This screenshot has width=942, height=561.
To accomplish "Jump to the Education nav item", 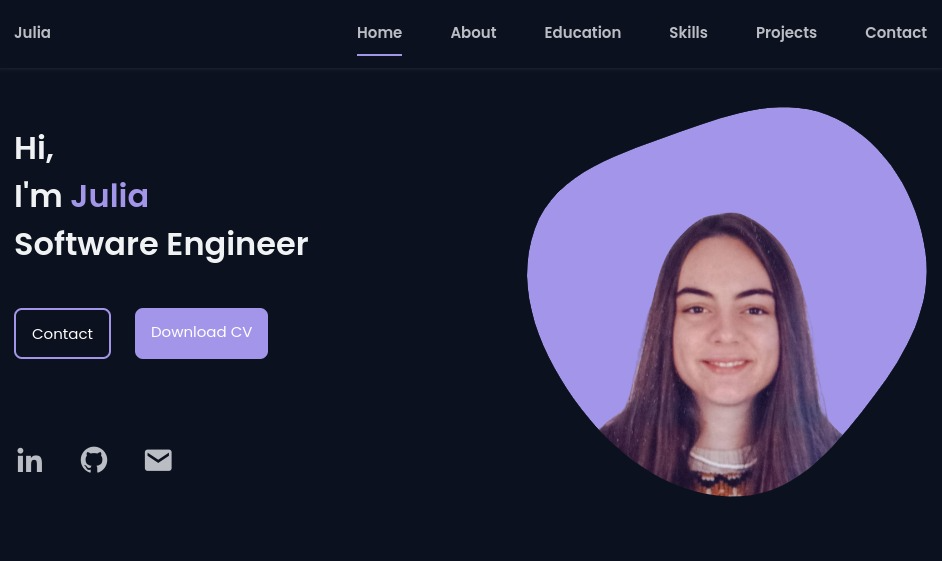I will (x=582, y=32).
